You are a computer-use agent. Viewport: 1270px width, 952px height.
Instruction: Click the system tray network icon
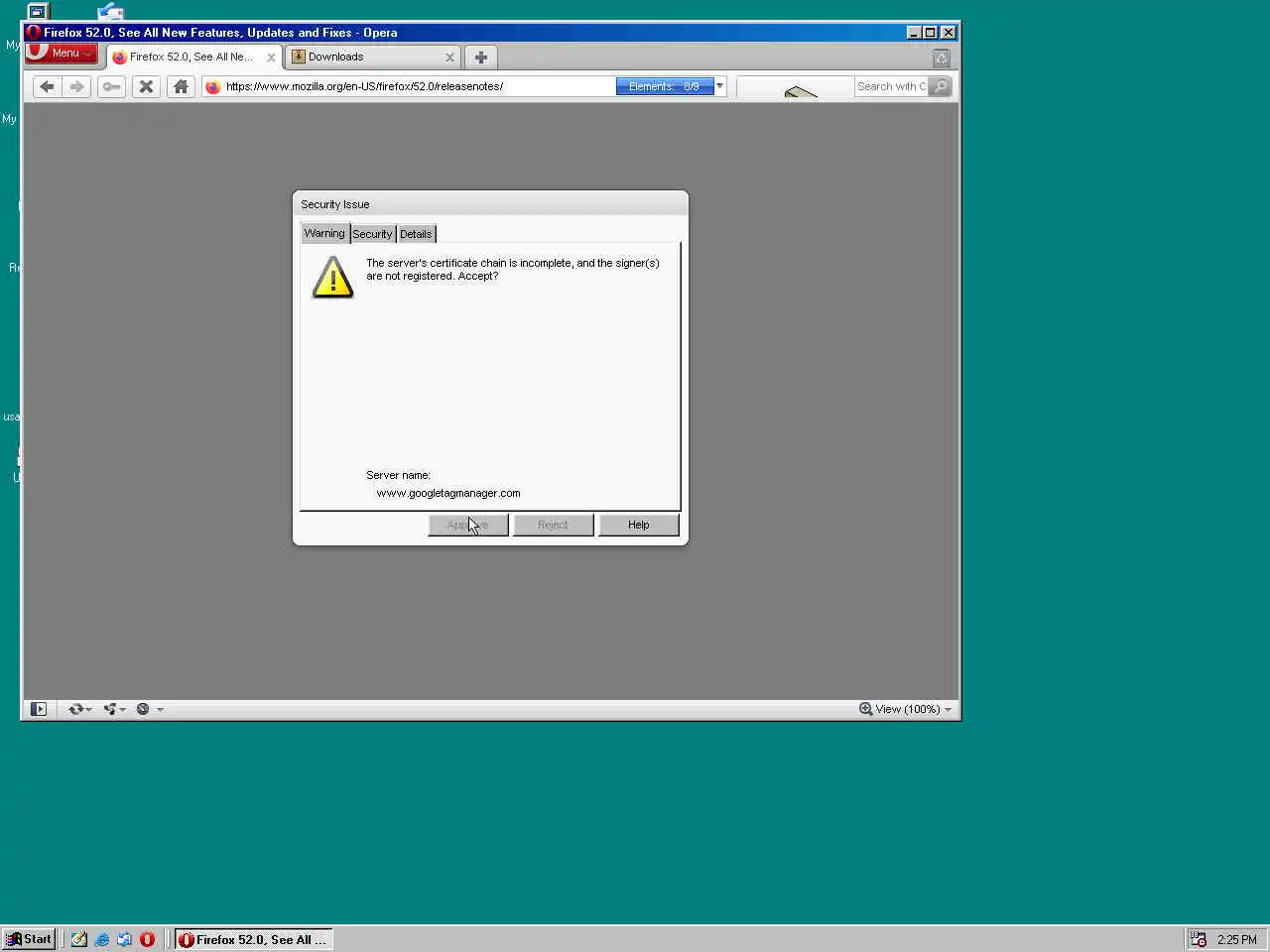pos(1199,939)
